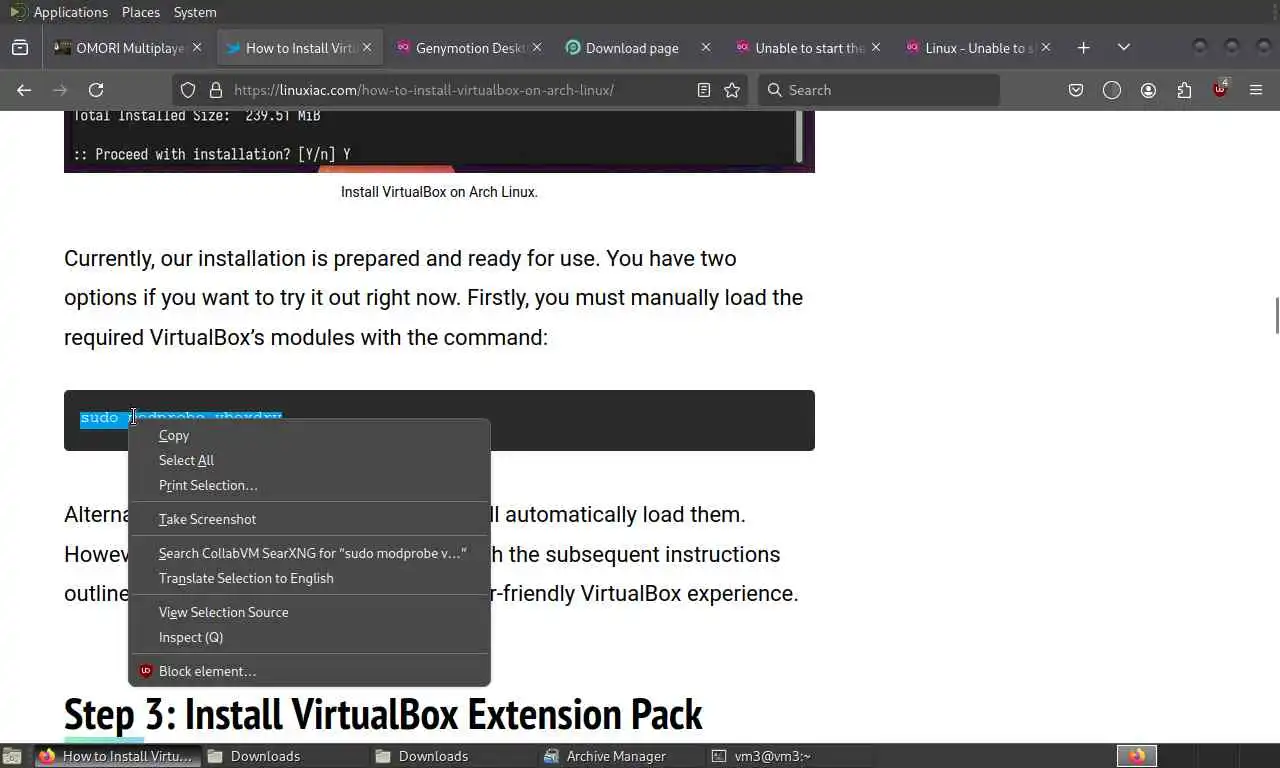Click the Search box in the toolbar
This screenshot has height=768, width=1280.
pyautogui.click(x=879, y=90)
